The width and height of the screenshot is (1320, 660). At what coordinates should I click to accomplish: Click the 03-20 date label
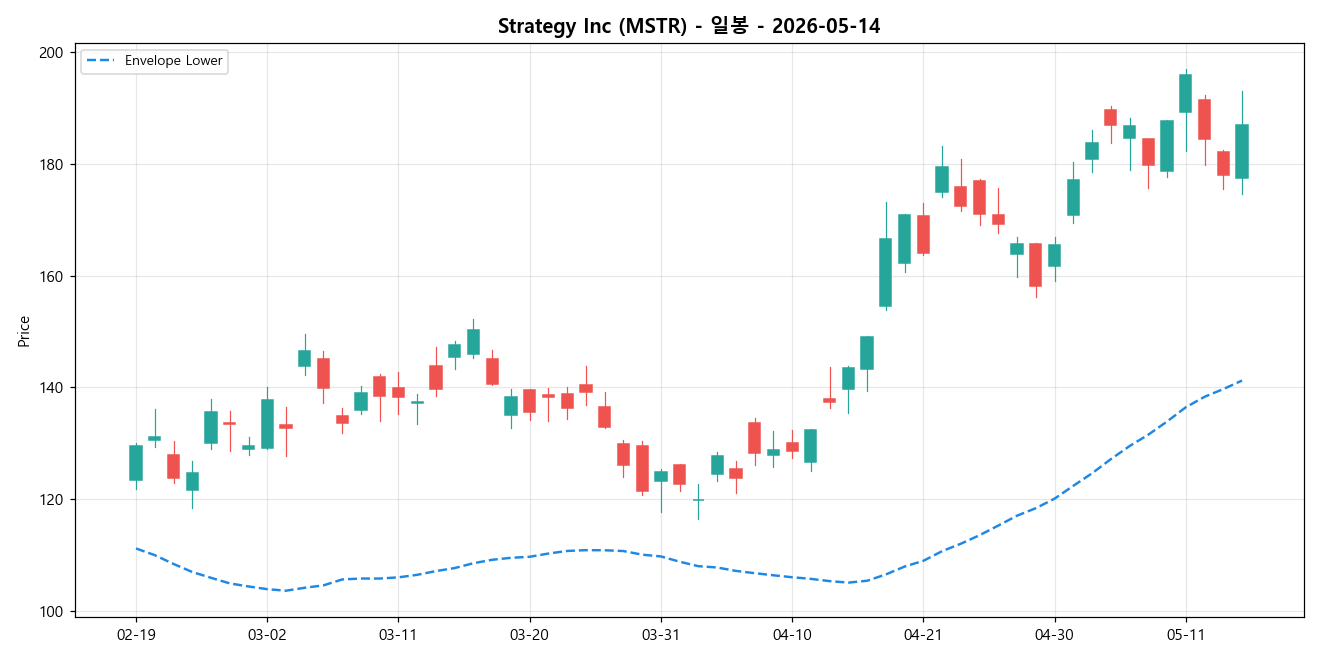530,634
